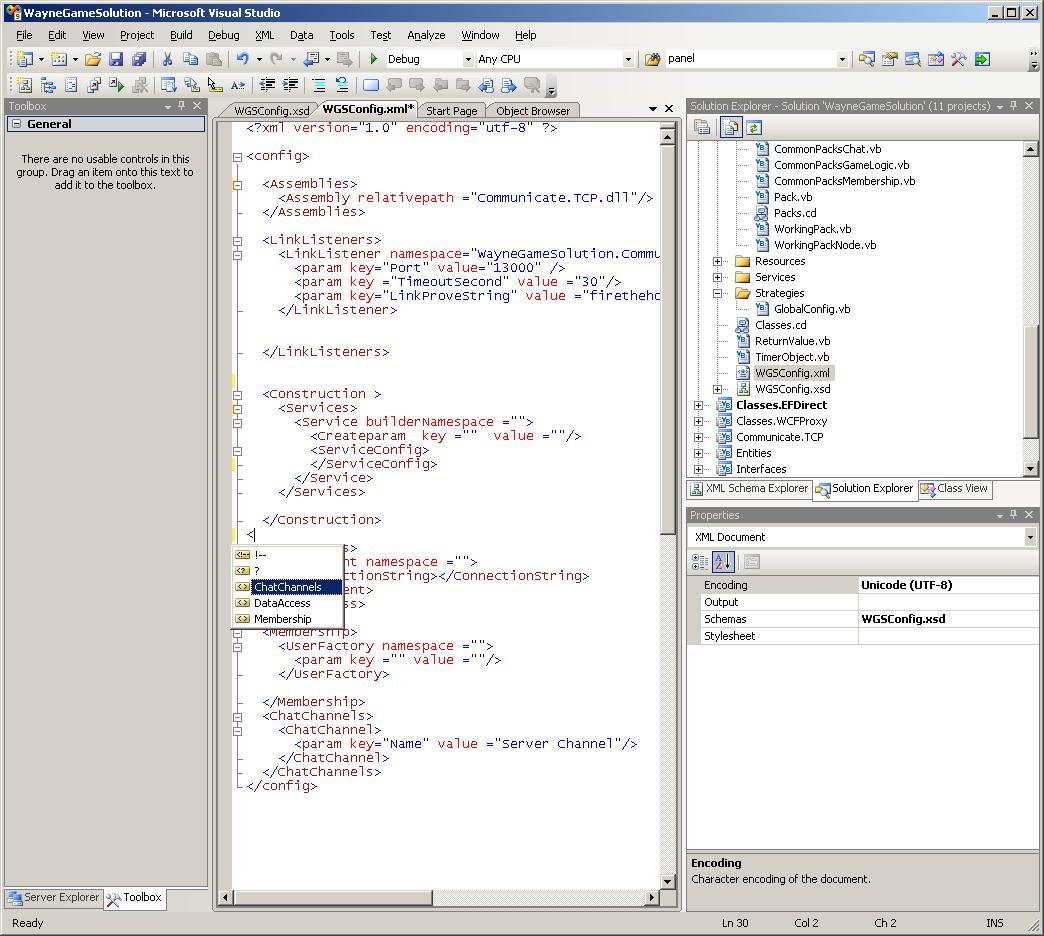Switch to the Class View tab
This screenshot has height=936, width=1044.
955,489
